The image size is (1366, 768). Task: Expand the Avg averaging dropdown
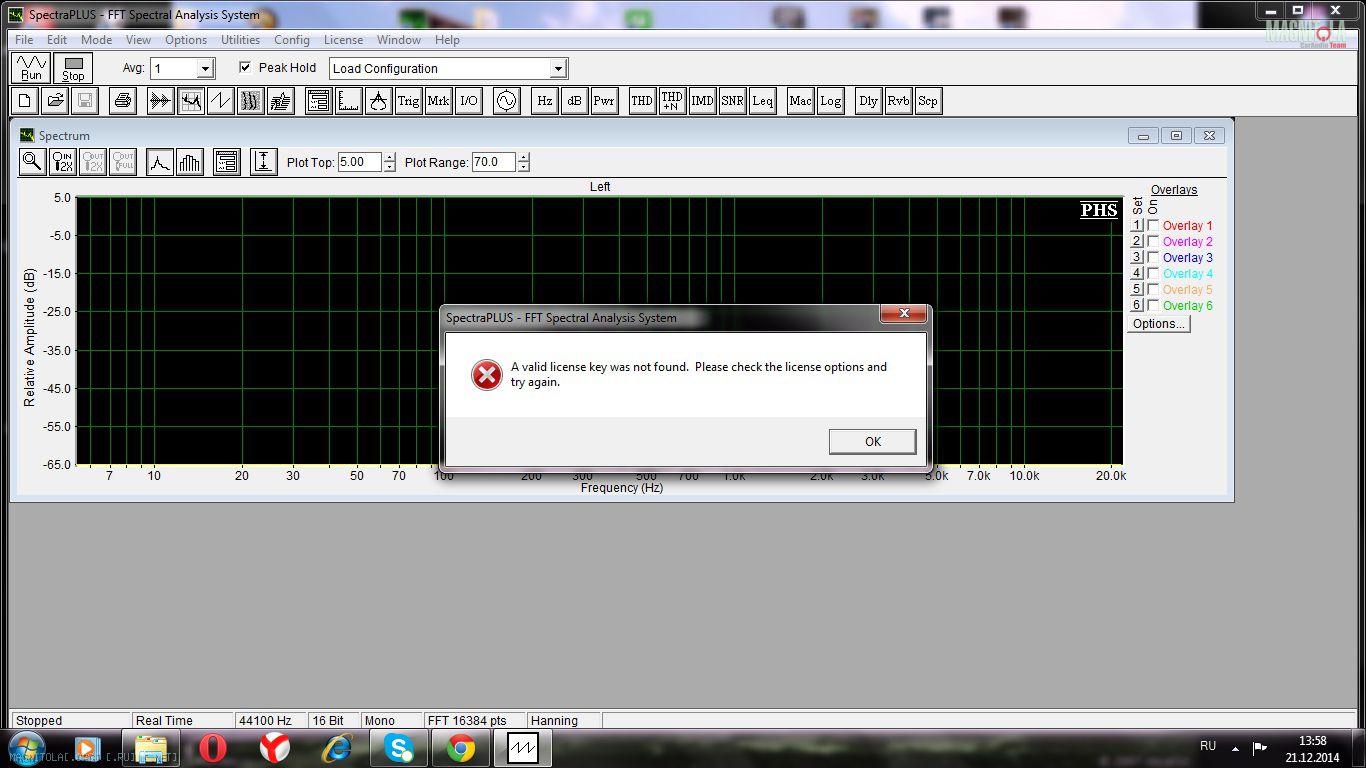coord(205,69)
